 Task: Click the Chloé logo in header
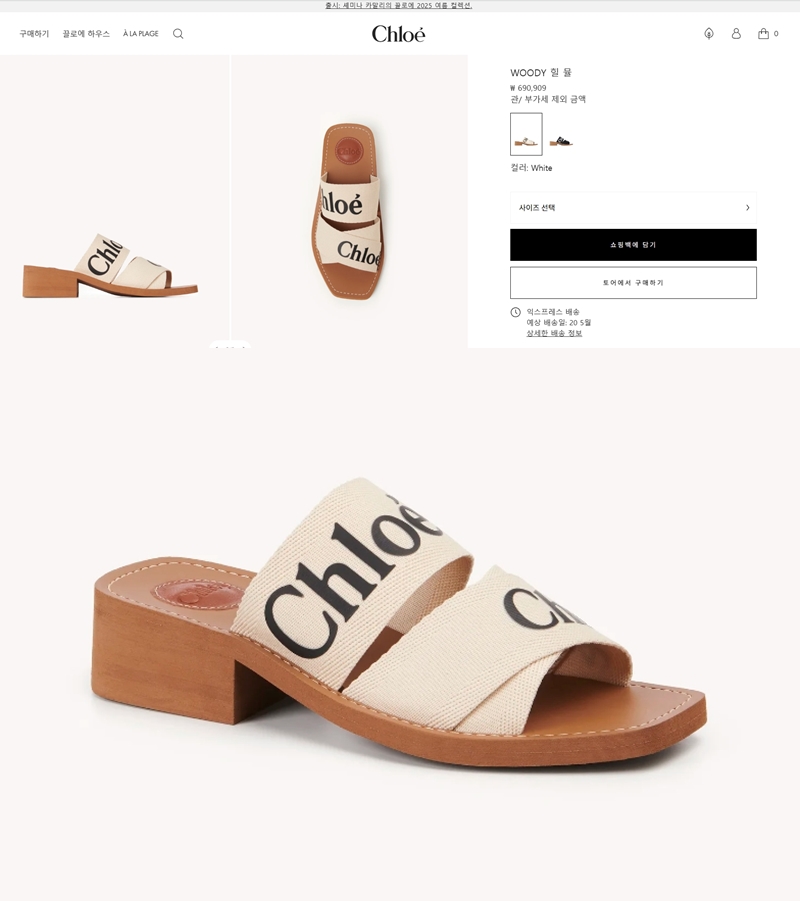pos(398,34)
